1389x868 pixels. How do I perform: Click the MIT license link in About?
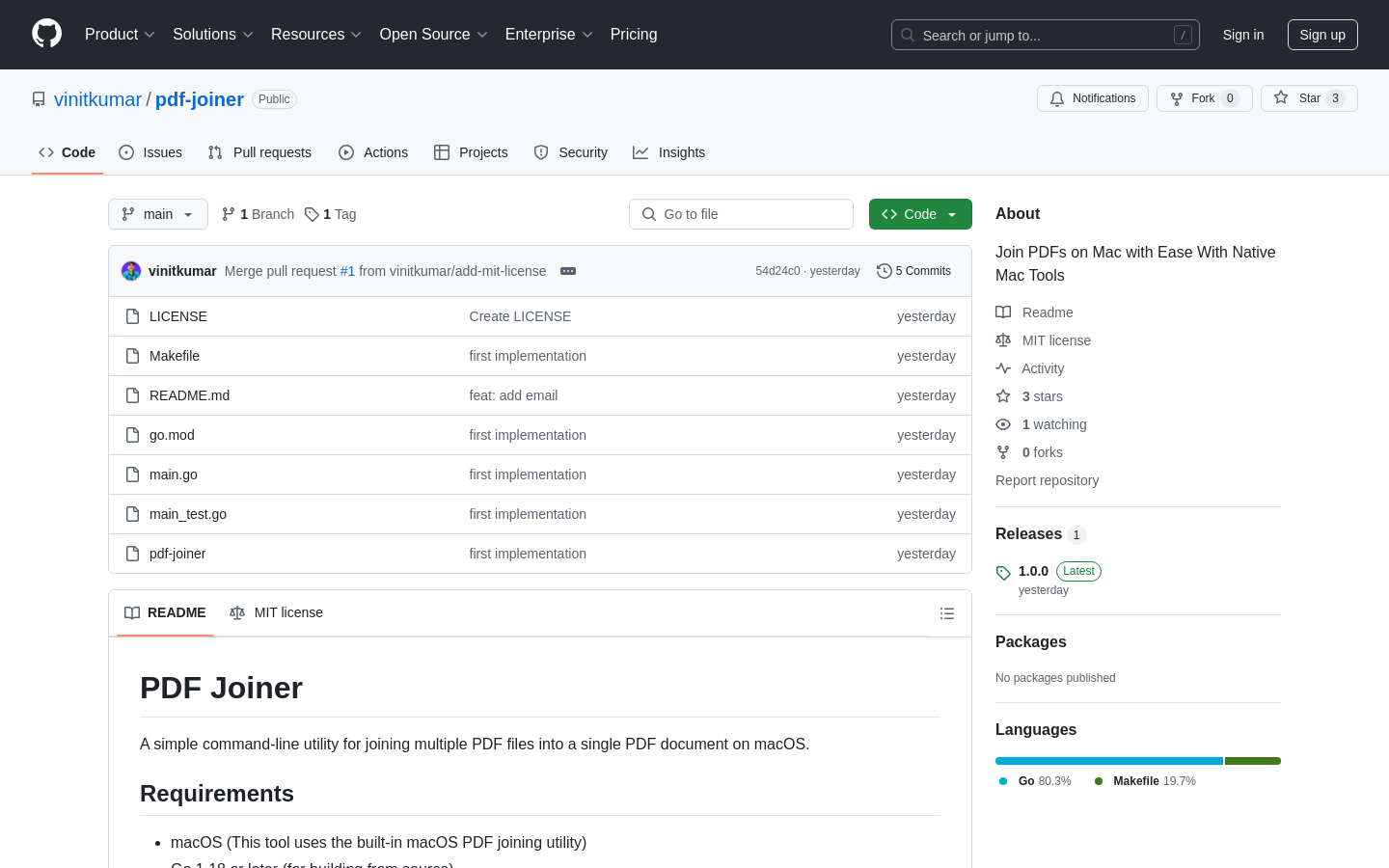pos(1044,340)
